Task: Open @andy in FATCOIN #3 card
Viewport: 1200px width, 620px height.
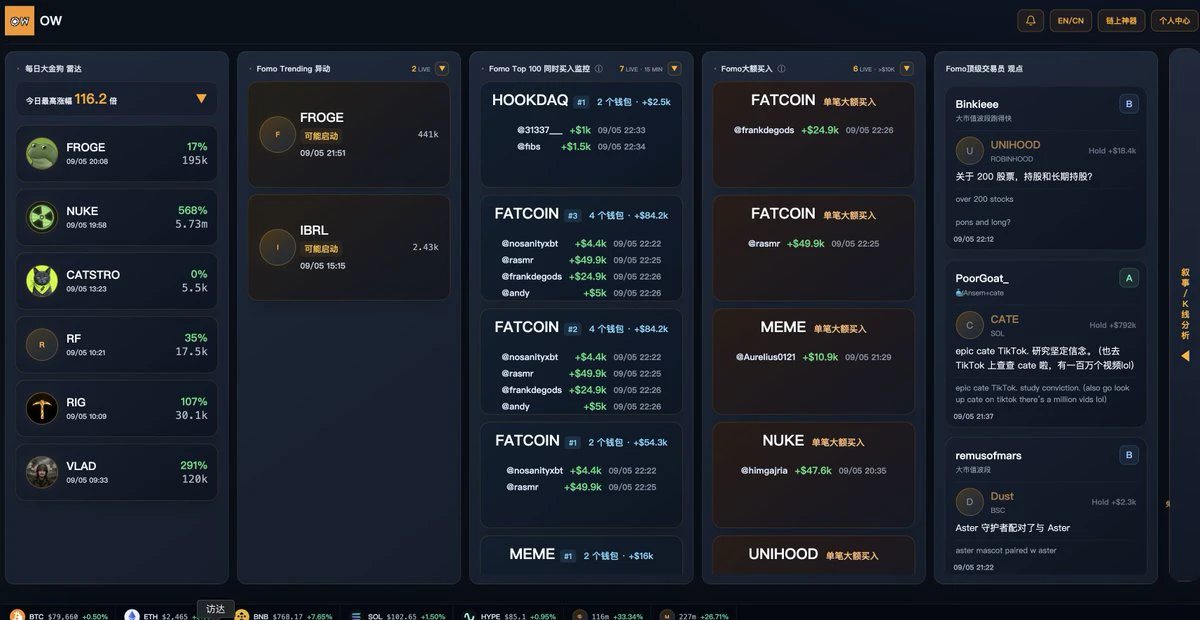Action: click(516, 293)
